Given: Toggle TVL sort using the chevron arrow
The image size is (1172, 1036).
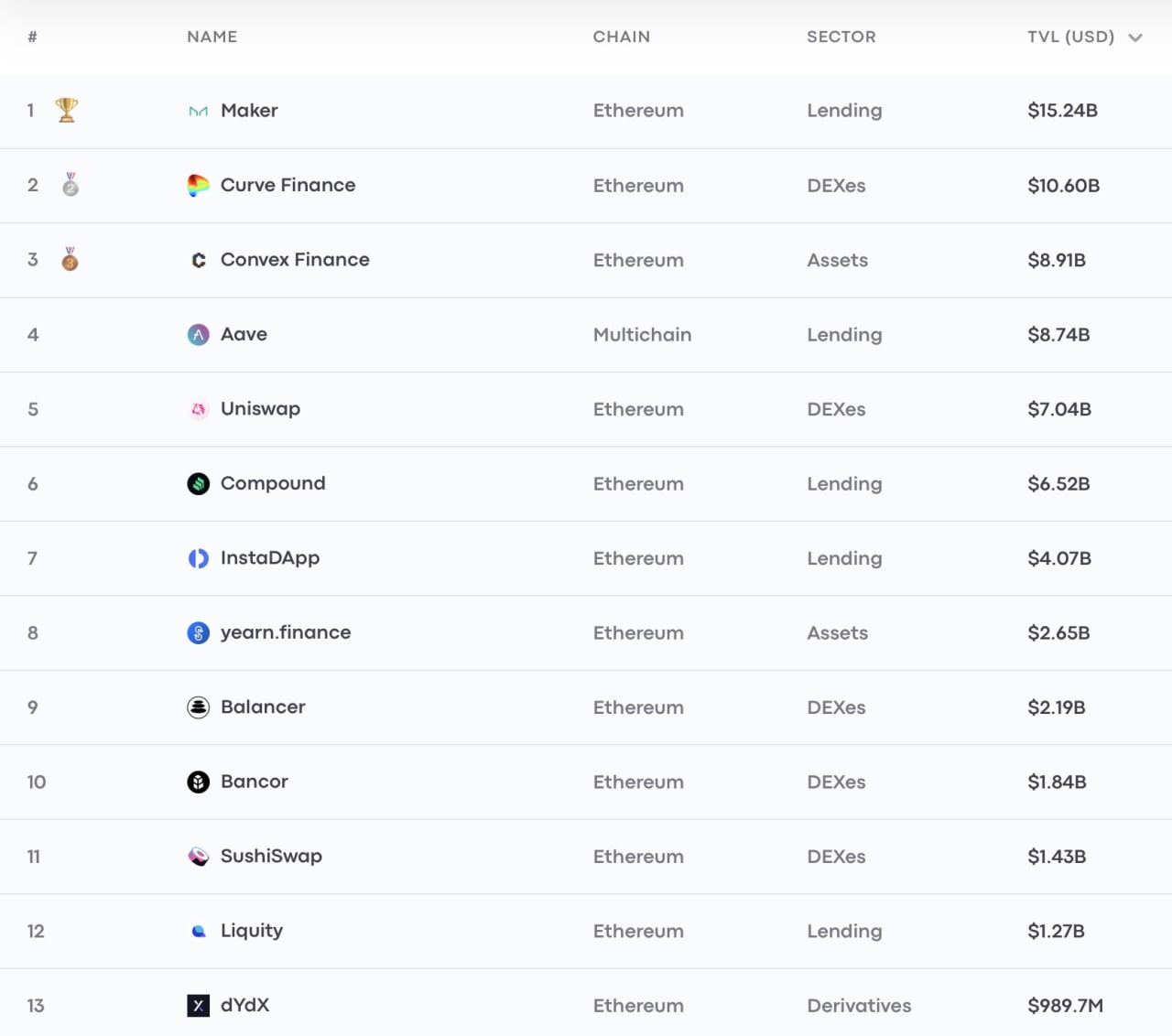Looking at the screenshot, I should click(x=1135, y=38).
